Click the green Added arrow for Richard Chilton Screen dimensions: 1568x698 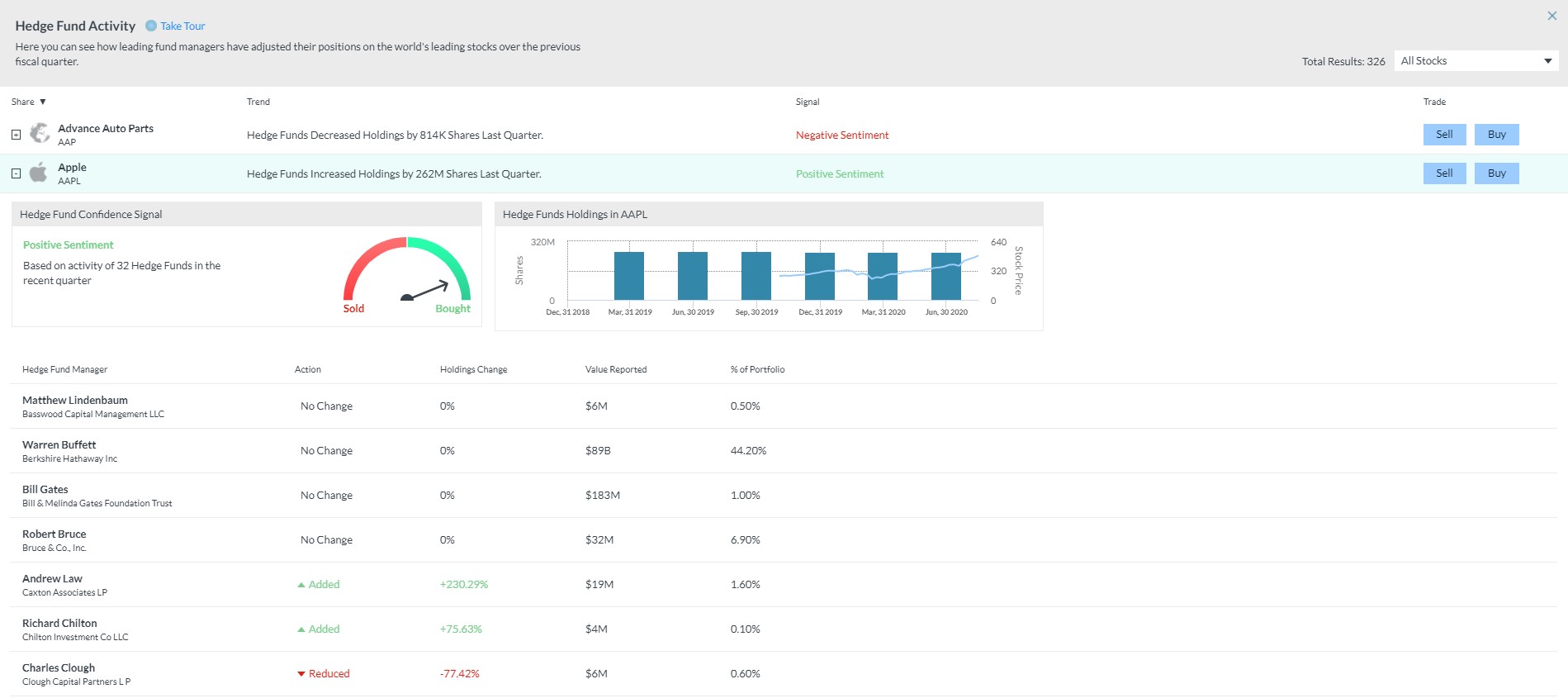coord(301,629)
